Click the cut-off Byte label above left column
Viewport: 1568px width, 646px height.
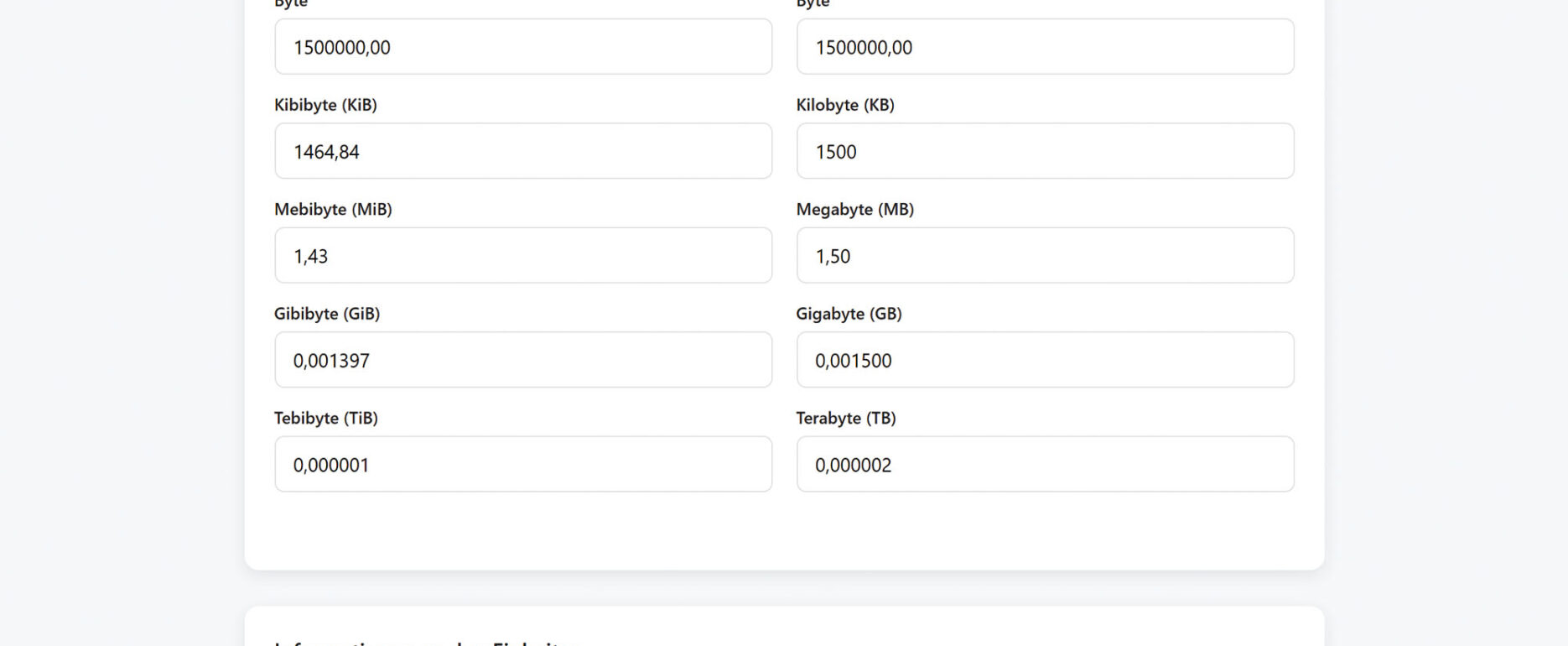291,3
